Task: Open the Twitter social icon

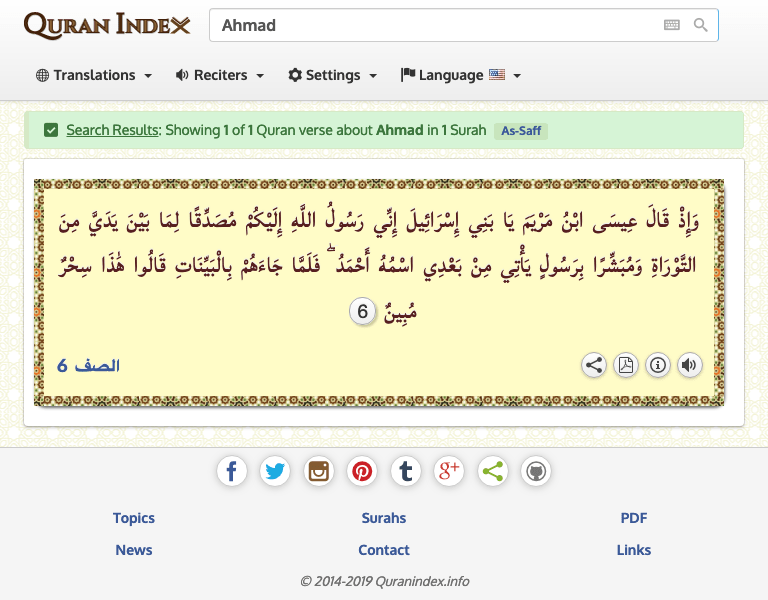Action: pos(275,471)
